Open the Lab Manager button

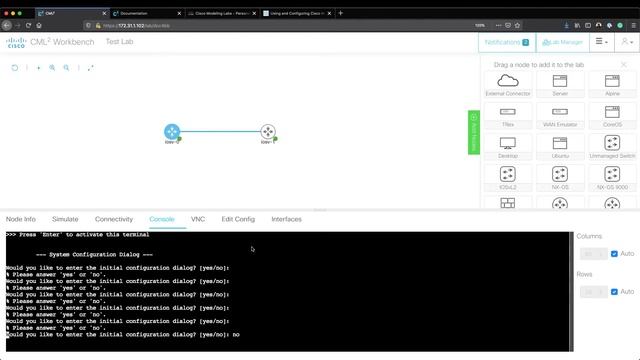562,42
